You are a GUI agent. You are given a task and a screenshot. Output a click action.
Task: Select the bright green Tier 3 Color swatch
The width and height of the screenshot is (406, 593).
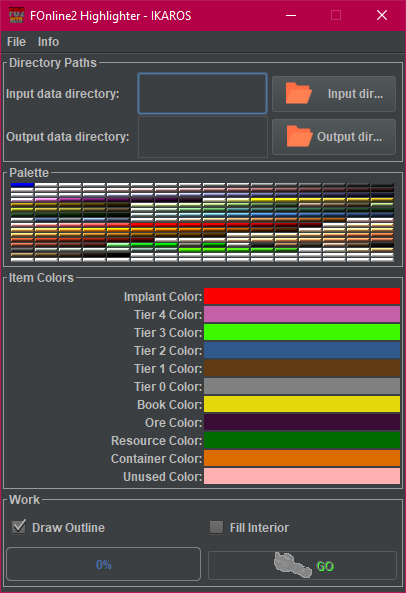click(x=302, y=332)
